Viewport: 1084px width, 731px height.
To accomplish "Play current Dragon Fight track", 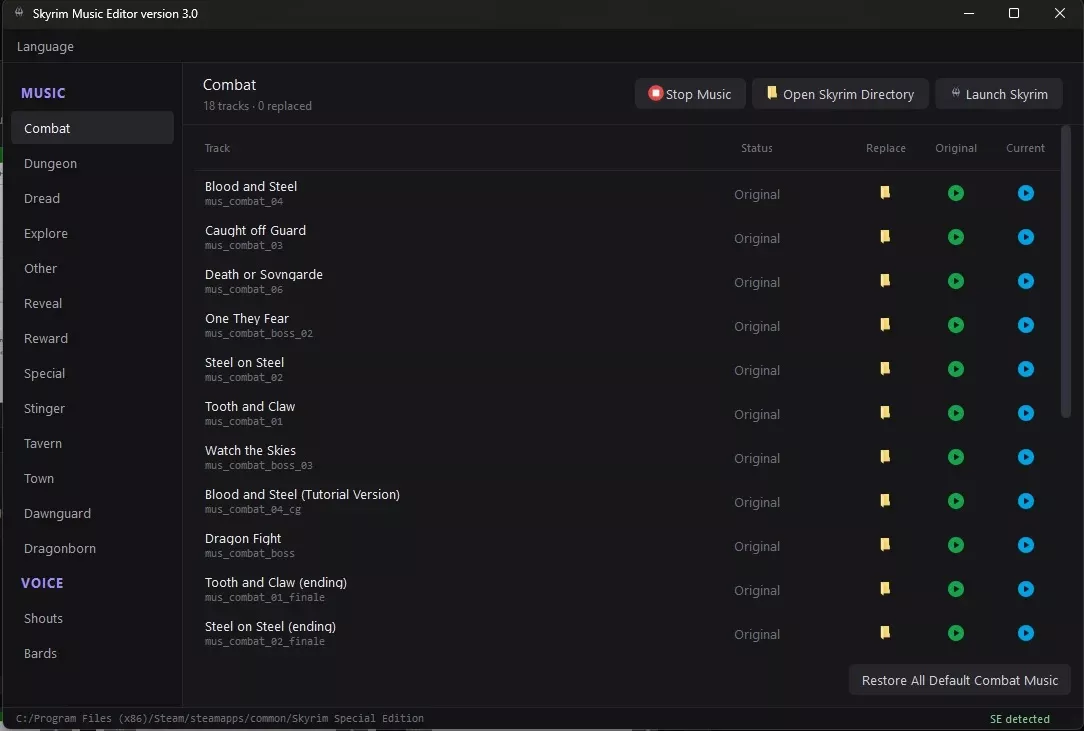I will (1025, 545).
